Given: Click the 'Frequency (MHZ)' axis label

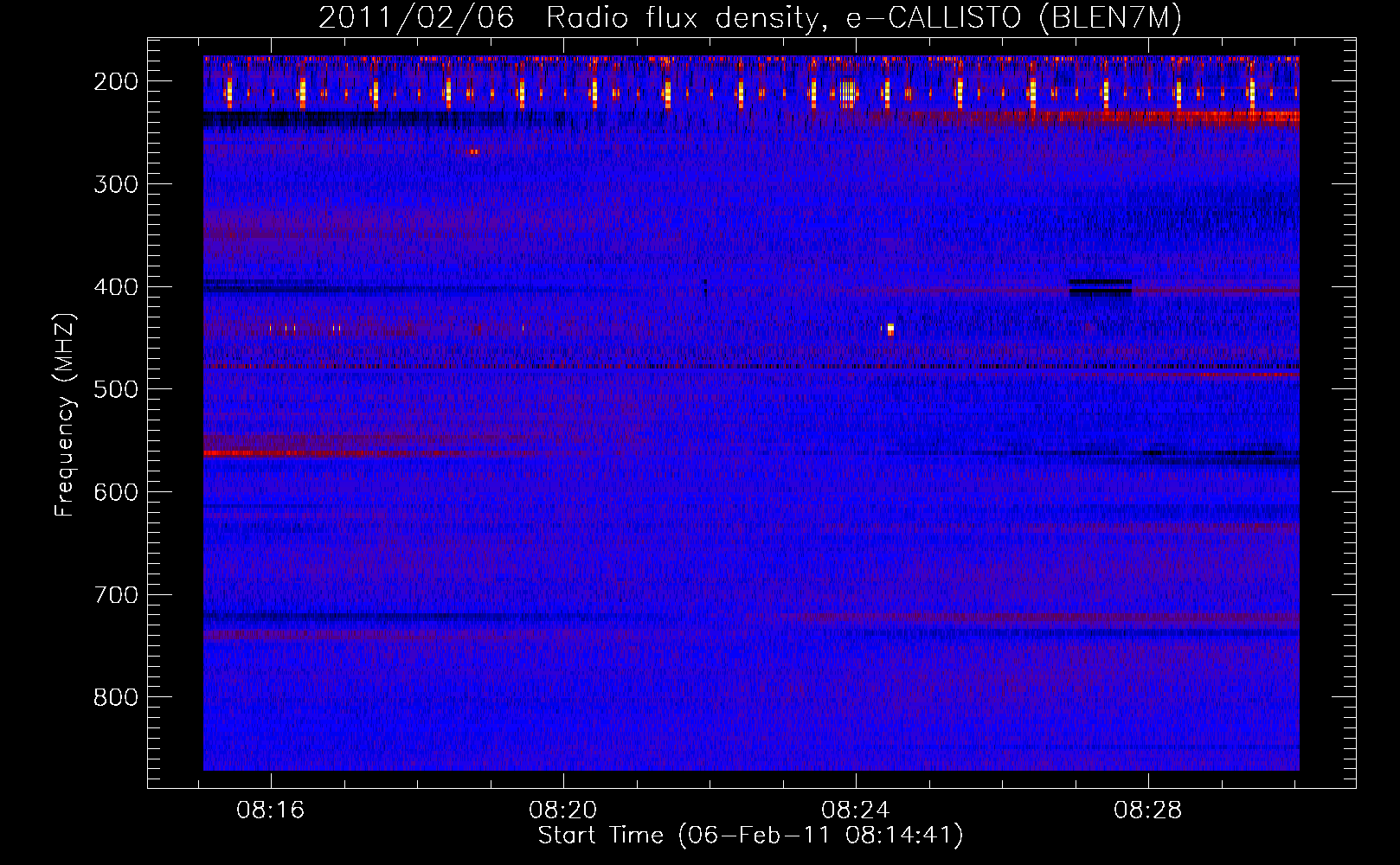Looking at the screenshot, I should pos(65,414).
